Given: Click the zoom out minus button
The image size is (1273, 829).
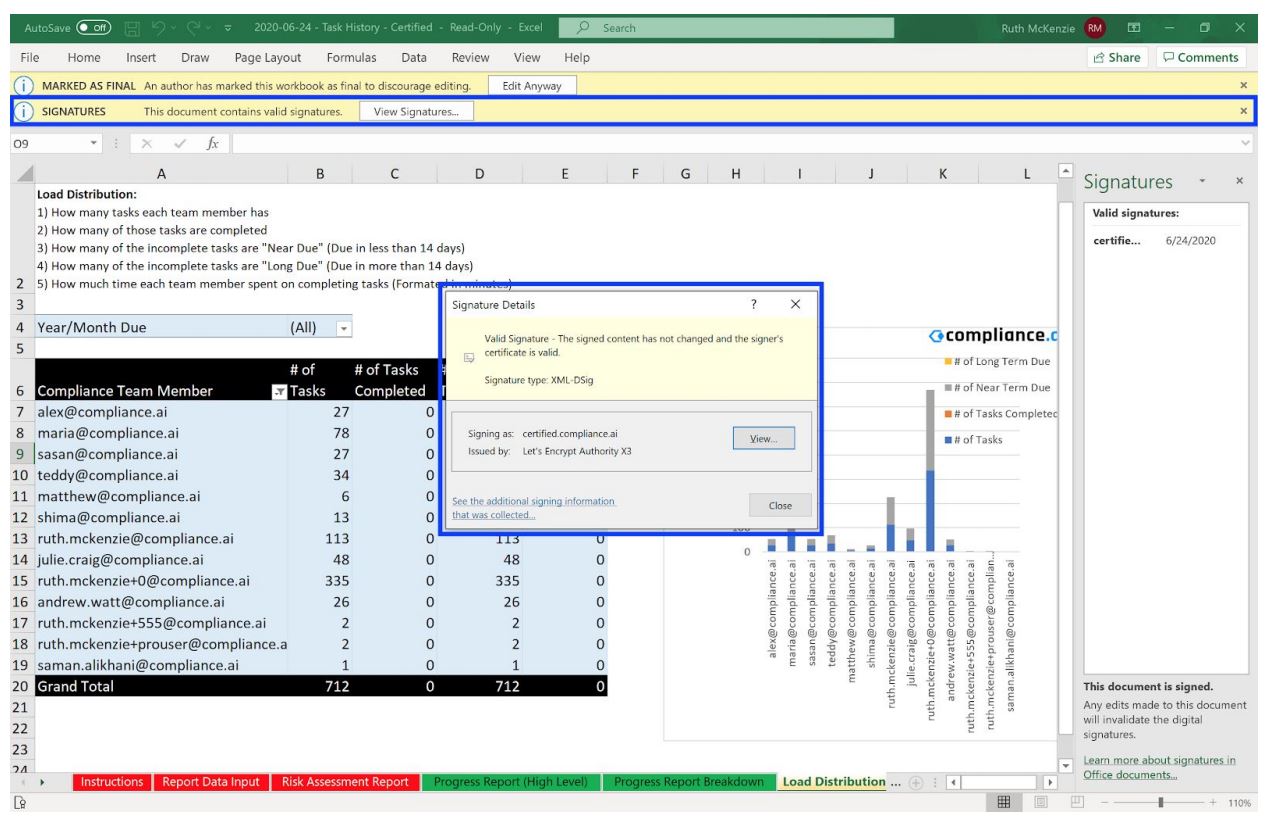Looking at the screenshot, I should (x=1106, y=803).
